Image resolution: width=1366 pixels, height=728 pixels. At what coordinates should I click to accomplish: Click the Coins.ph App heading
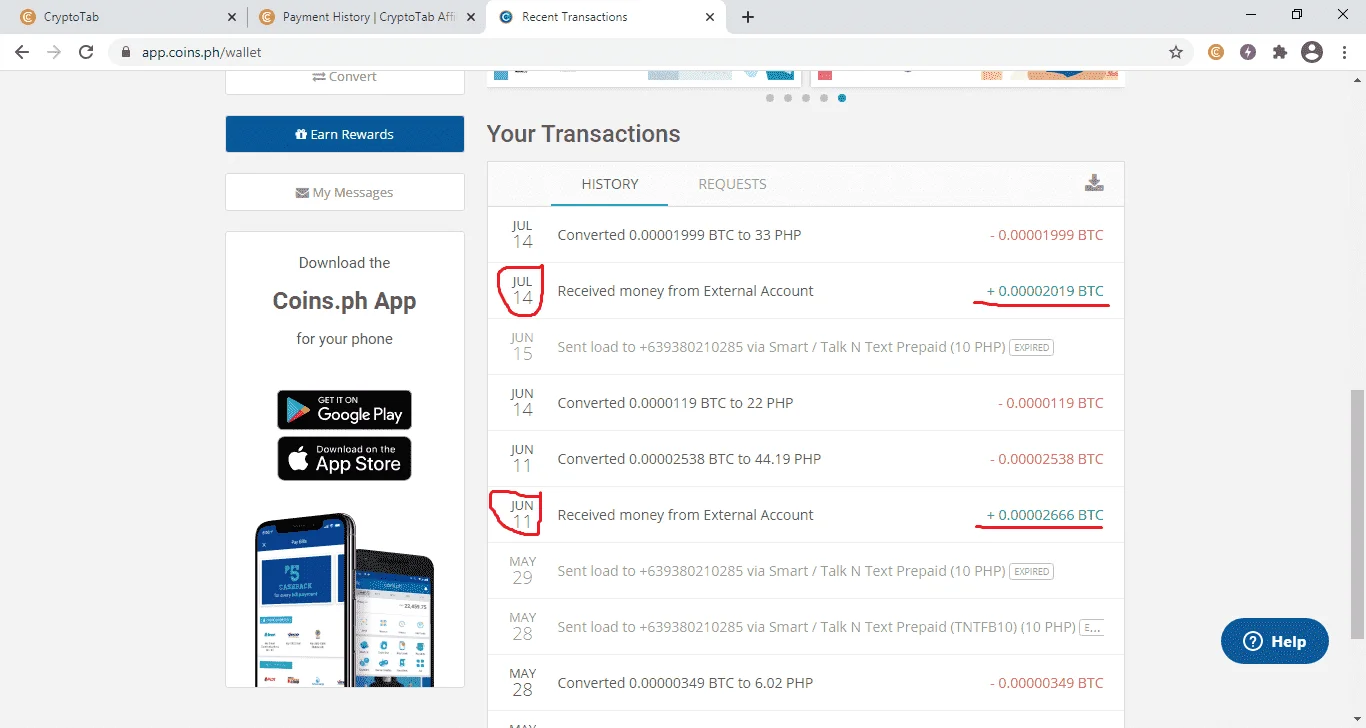click(x=344, y=301)
